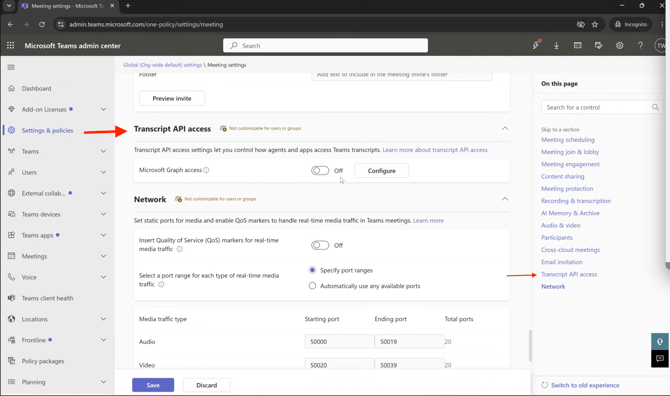Click the main content vertical scrollbar
This screenshot has height=396, width=670.
tap(530, 345)
